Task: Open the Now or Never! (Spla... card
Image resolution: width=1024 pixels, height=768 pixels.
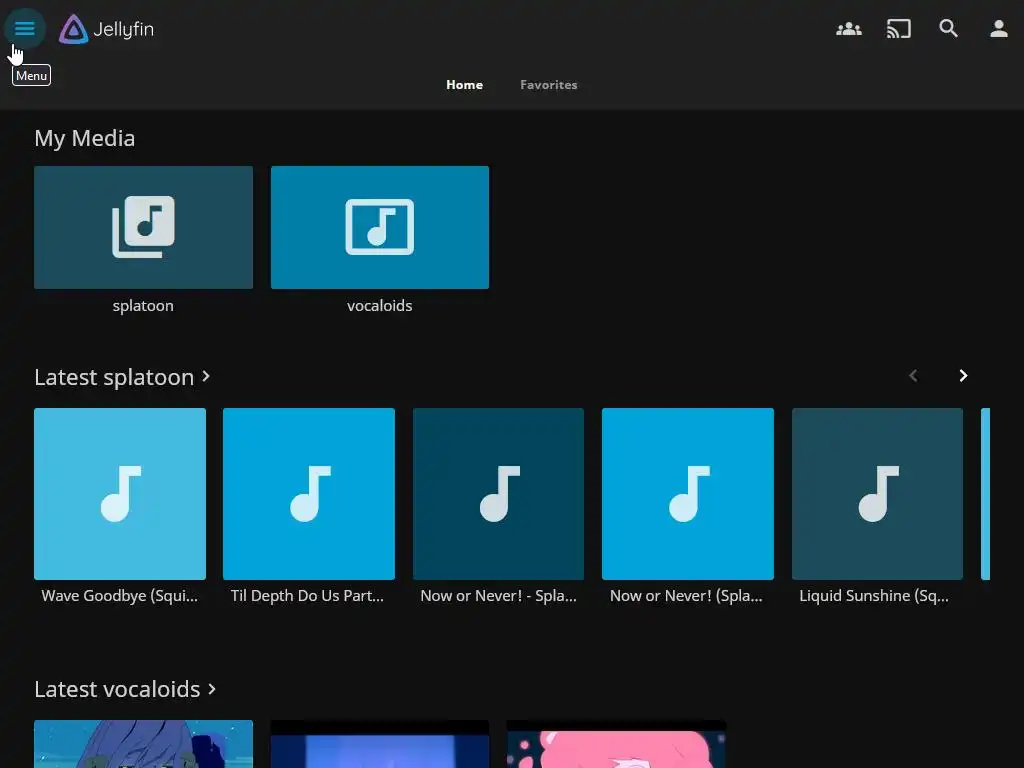Action: tap(688, 494)
